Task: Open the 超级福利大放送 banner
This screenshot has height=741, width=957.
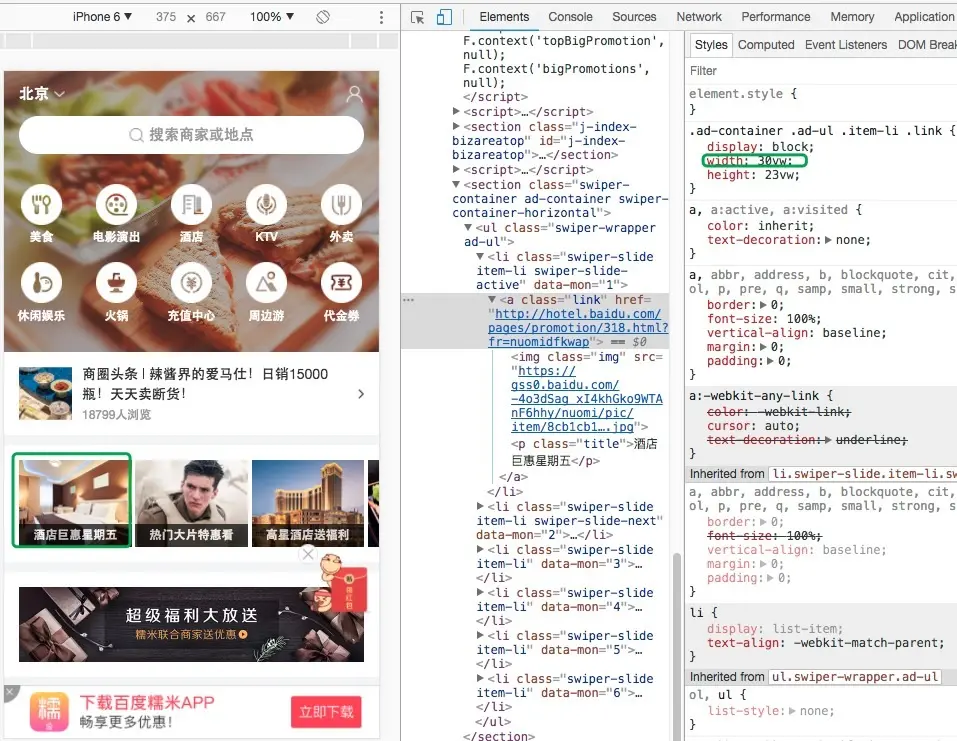Action: (x=192, y=624)
